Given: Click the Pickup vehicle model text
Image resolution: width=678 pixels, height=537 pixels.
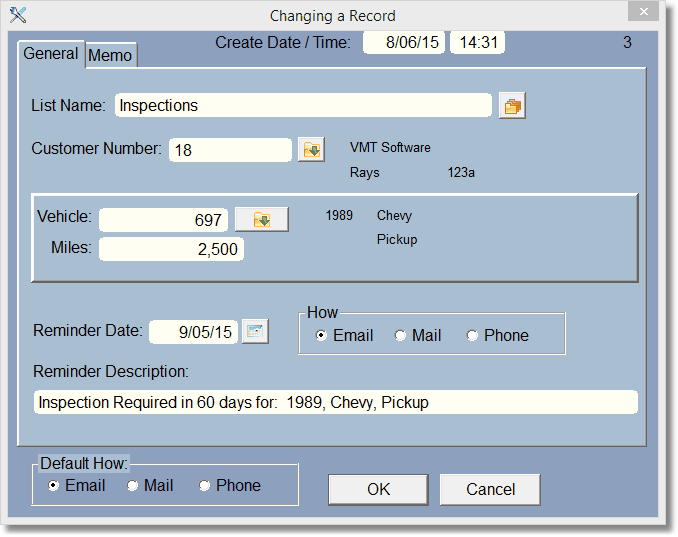Looking at the screenshot, I should pyautogui.click(x=397, y=239).
